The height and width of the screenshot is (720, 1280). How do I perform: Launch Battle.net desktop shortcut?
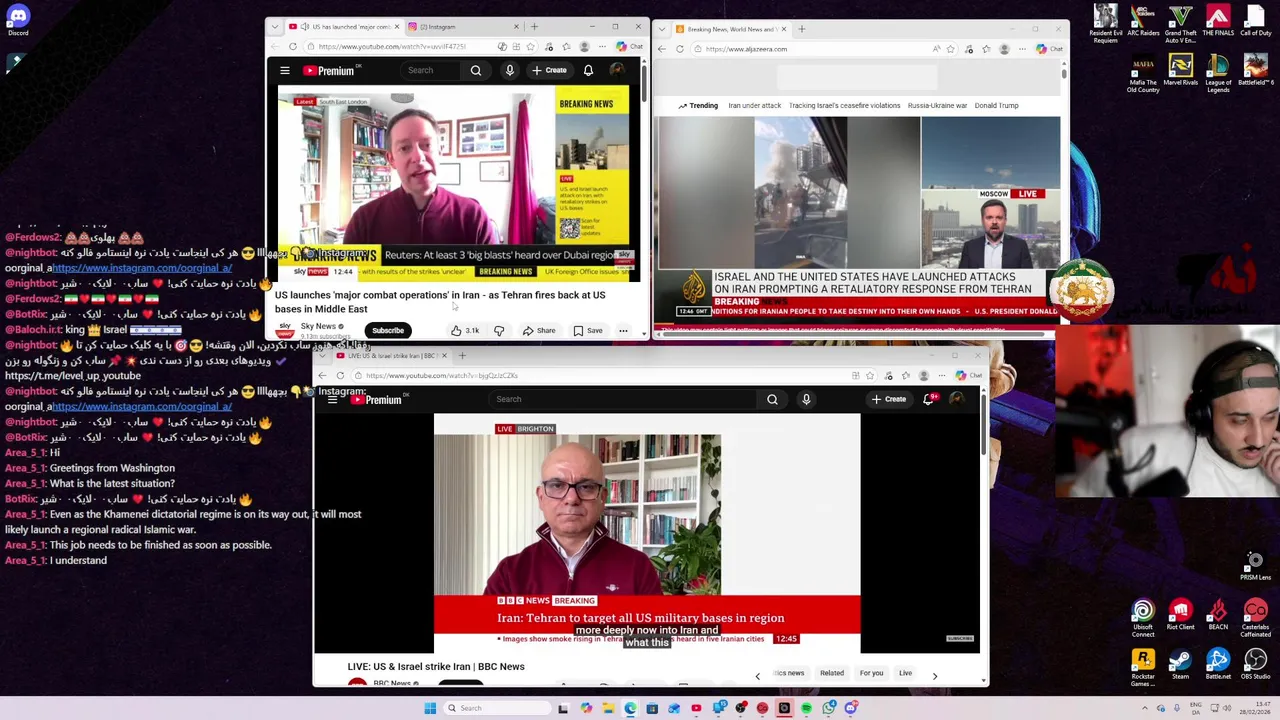point(1218,665)
